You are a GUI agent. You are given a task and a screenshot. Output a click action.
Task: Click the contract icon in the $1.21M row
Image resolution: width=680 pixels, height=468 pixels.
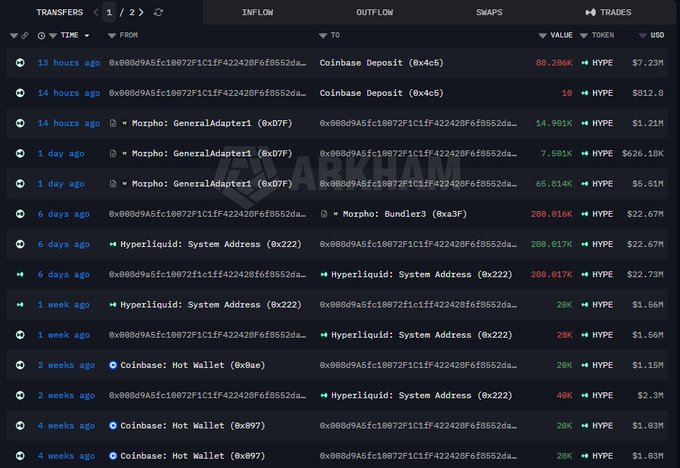pyautogui.click(x=113, y=123)
